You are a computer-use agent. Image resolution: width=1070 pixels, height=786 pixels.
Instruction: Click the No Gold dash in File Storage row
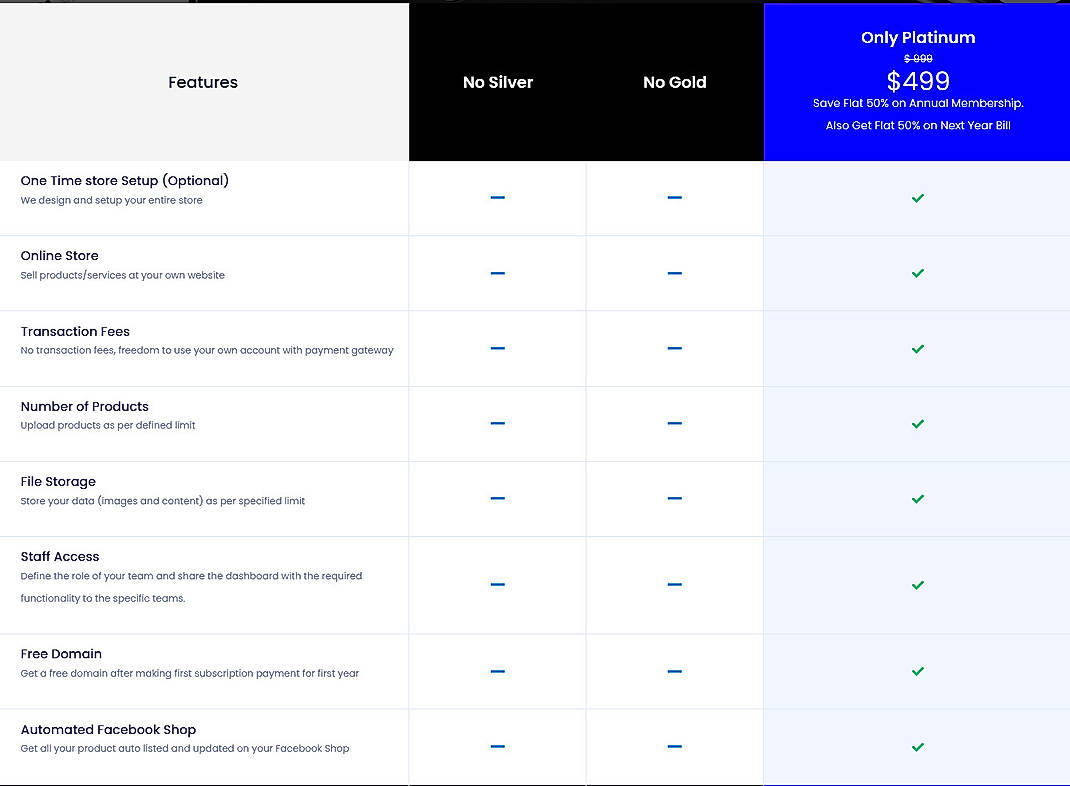tap(674, 499)
